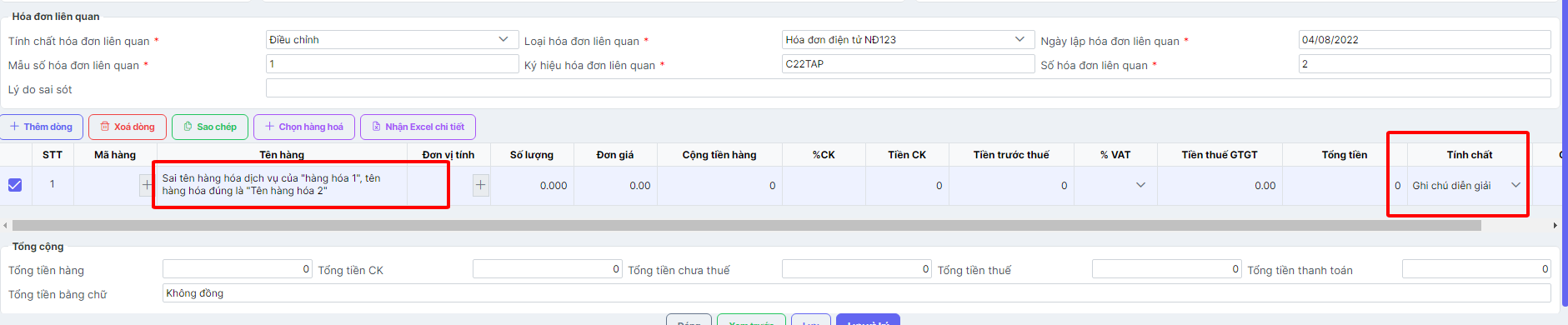
Task: Click the Hóa đơn liên quan section title
Action: click(56, 16)
